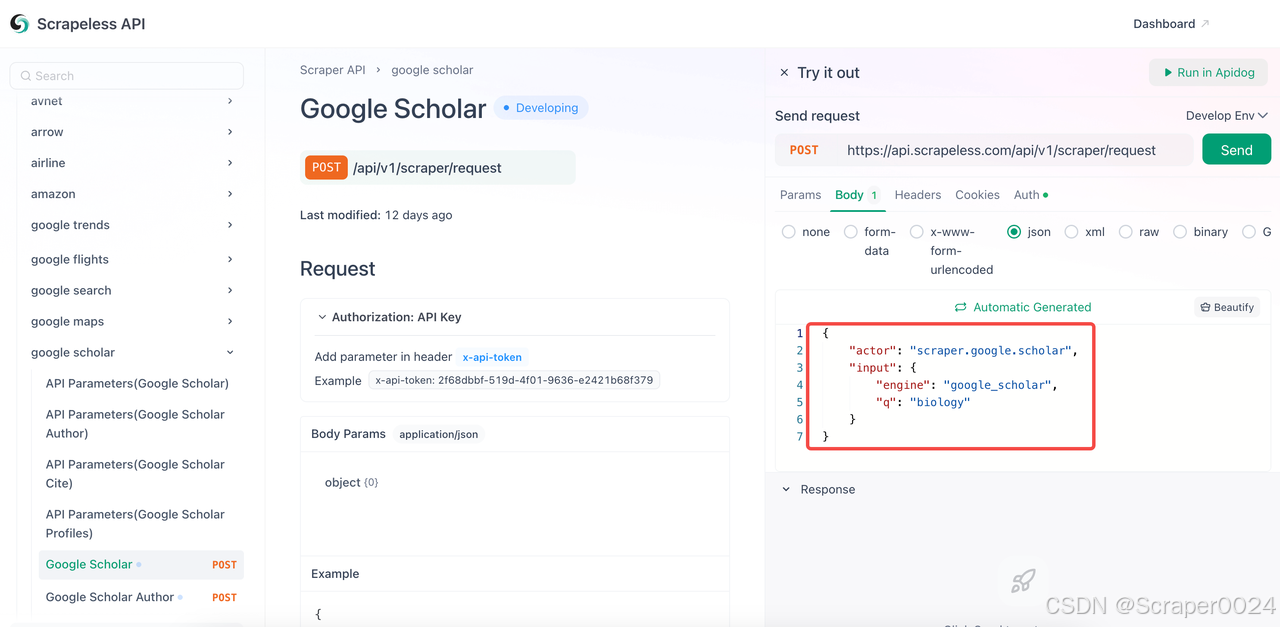
Task: Click the orange POST badge beside the endpoint path
Action: pyautogui.click(x=326, y=168)
